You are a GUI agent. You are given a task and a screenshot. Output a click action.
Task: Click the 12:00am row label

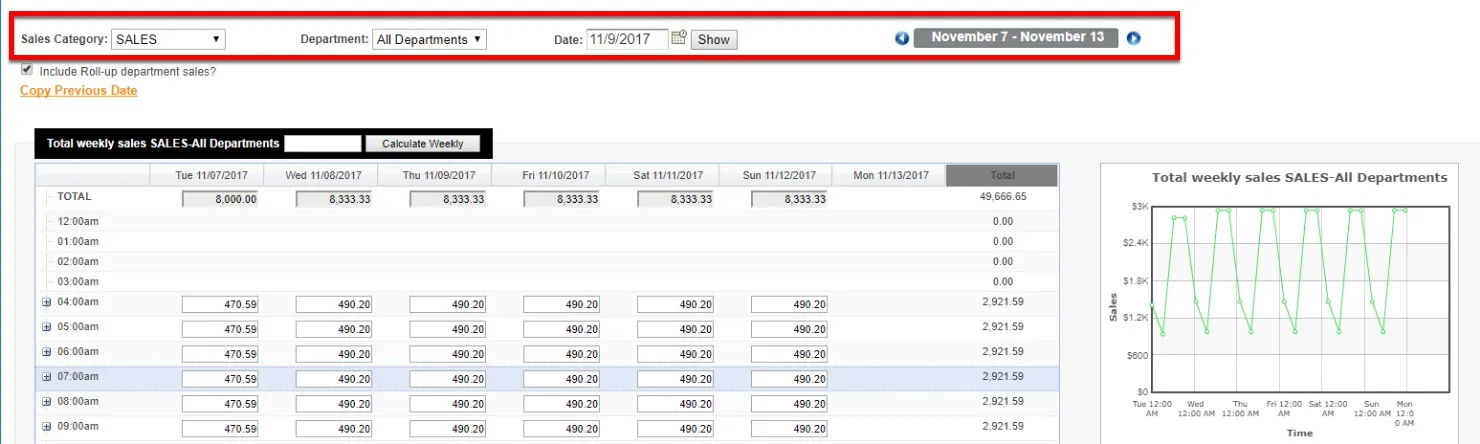coord(78,221)
